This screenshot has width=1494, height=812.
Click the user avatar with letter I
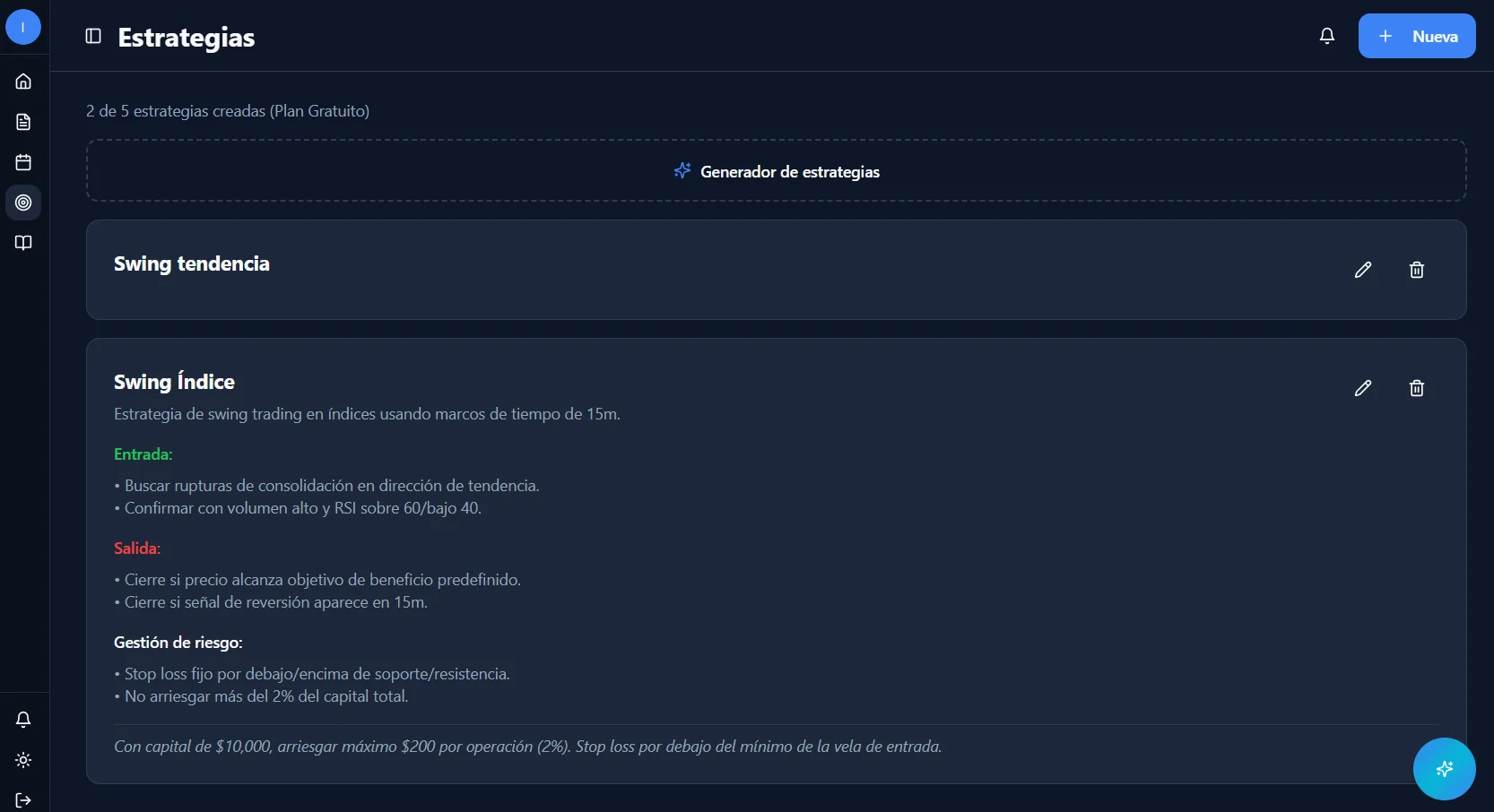(23, 28)
